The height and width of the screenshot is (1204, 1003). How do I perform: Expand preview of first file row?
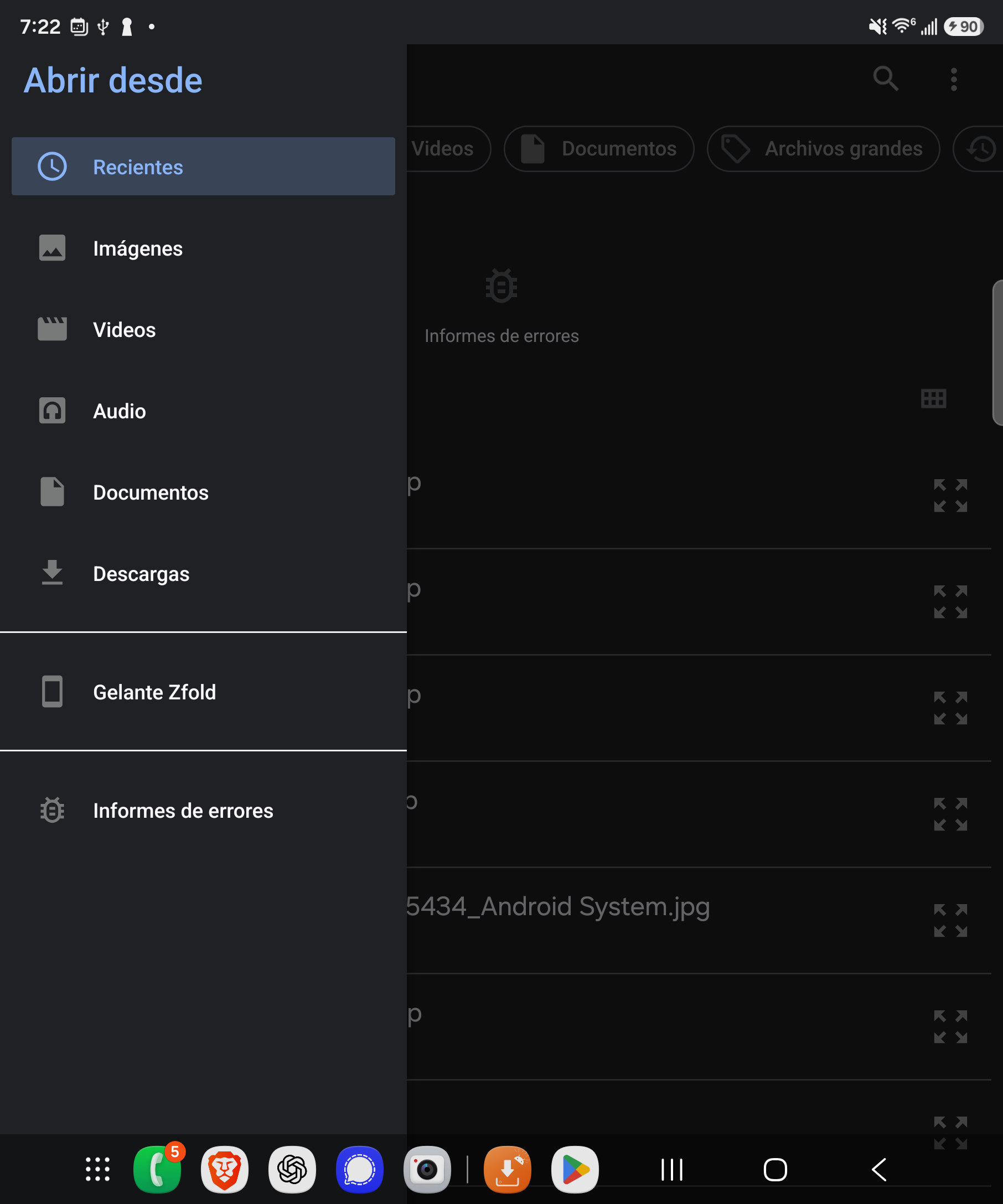click(x=950, y=495)
